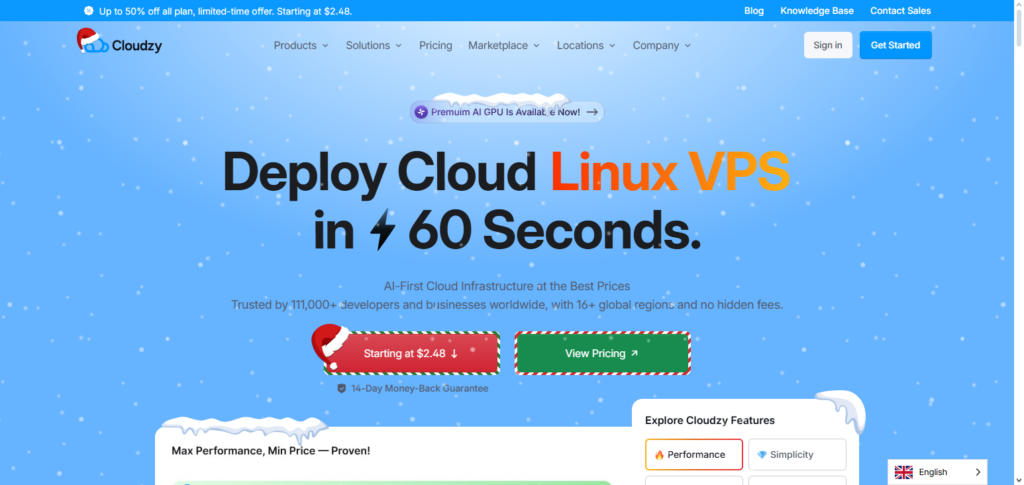
Task: Open the English language selector
Action: pyautogui.click(x=937, y=472)
